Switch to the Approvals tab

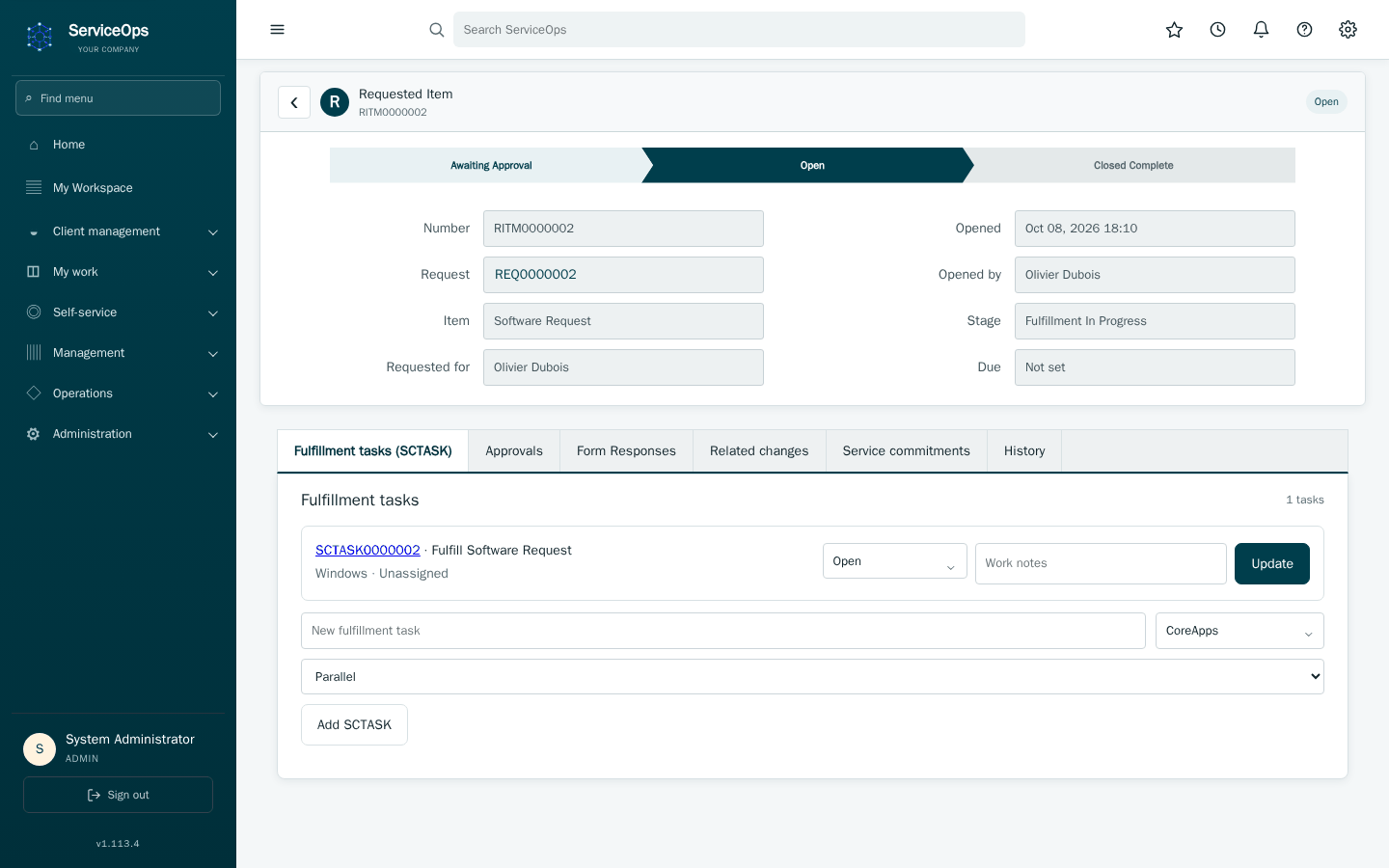point(514,451)
